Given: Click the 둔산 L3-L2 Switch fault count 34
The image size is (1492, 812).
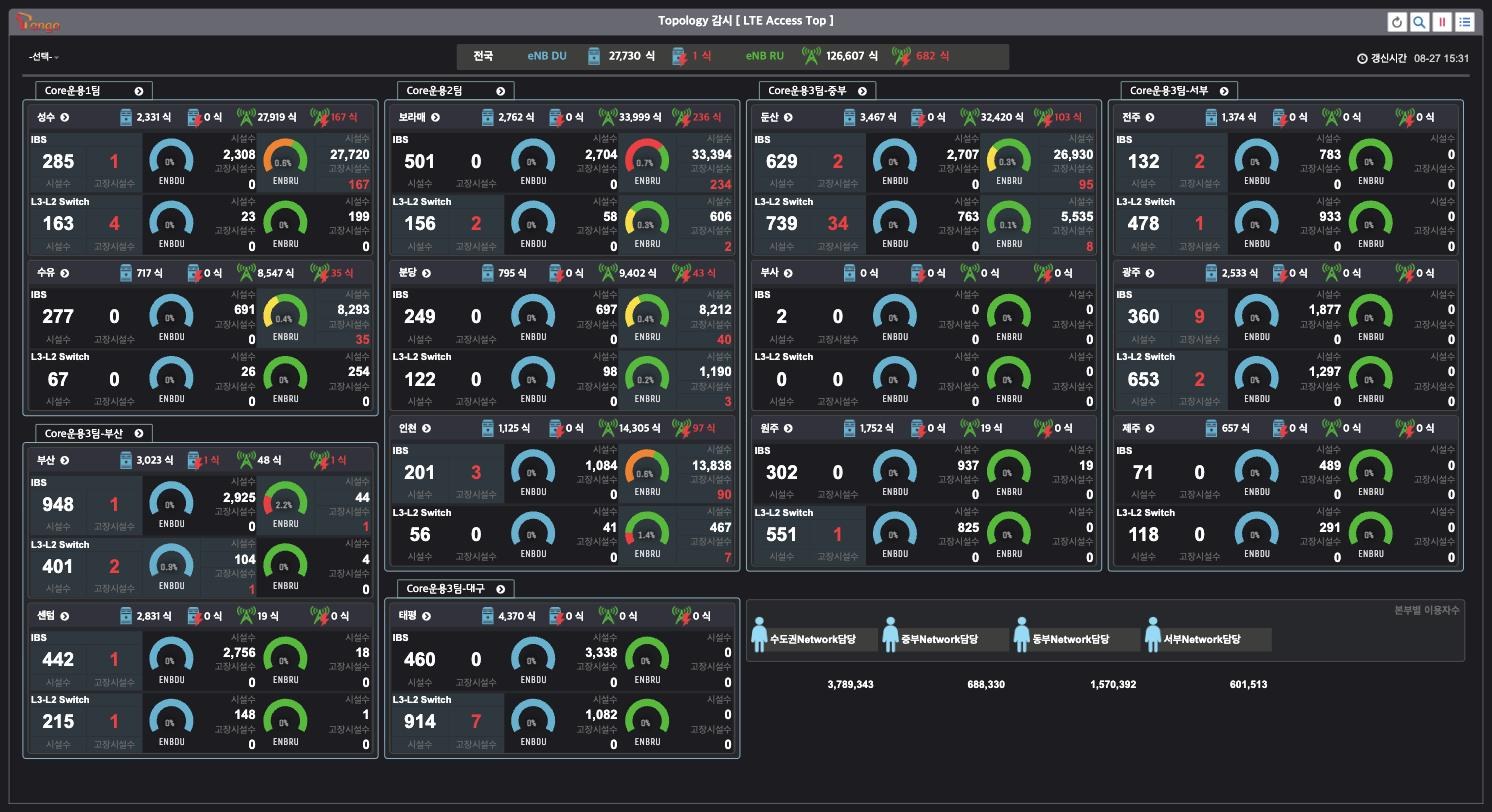Looking at the screenshot, I should pos(837,223).
